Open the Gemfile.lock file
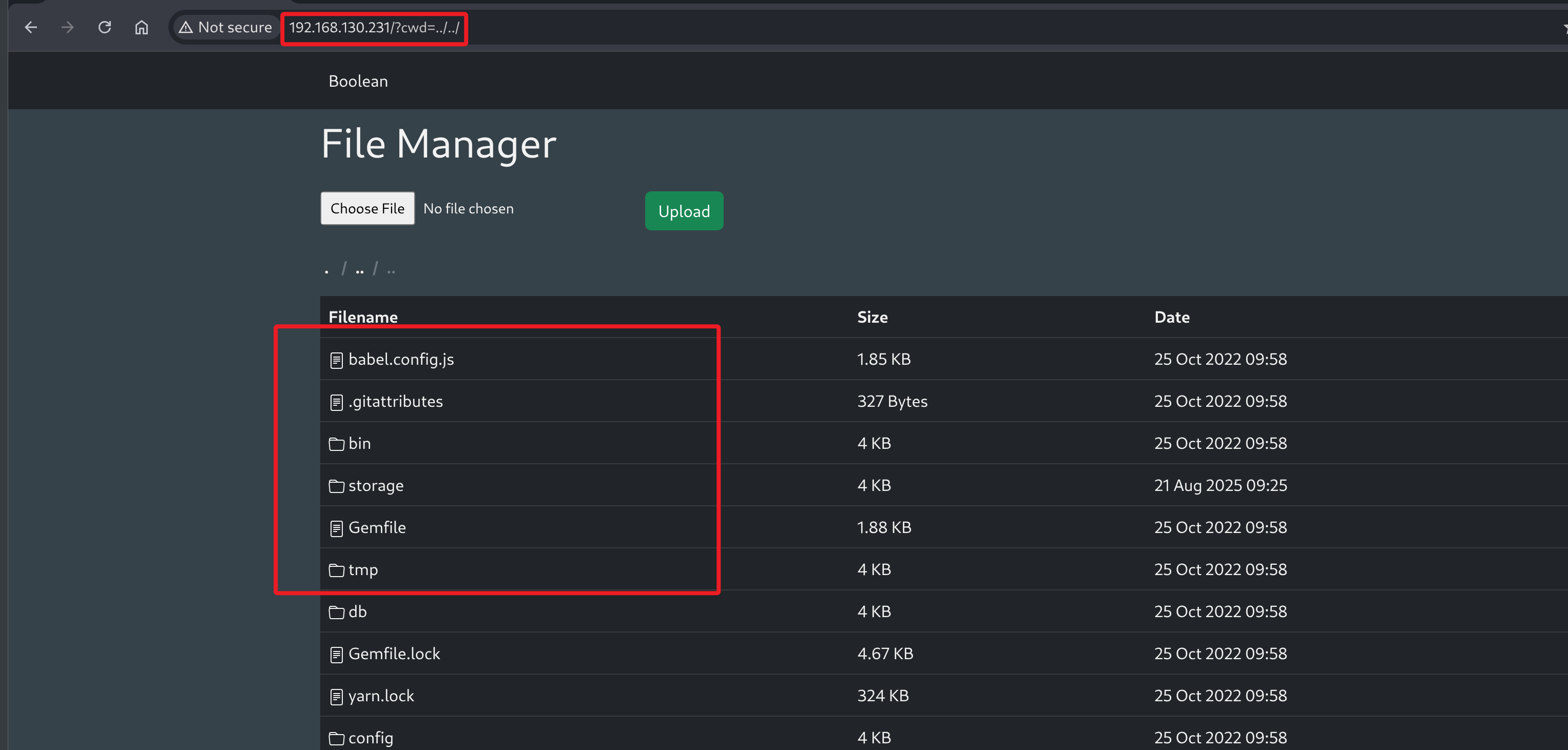This screenshot has width=1568, height=750. click(x=394, y=653)
